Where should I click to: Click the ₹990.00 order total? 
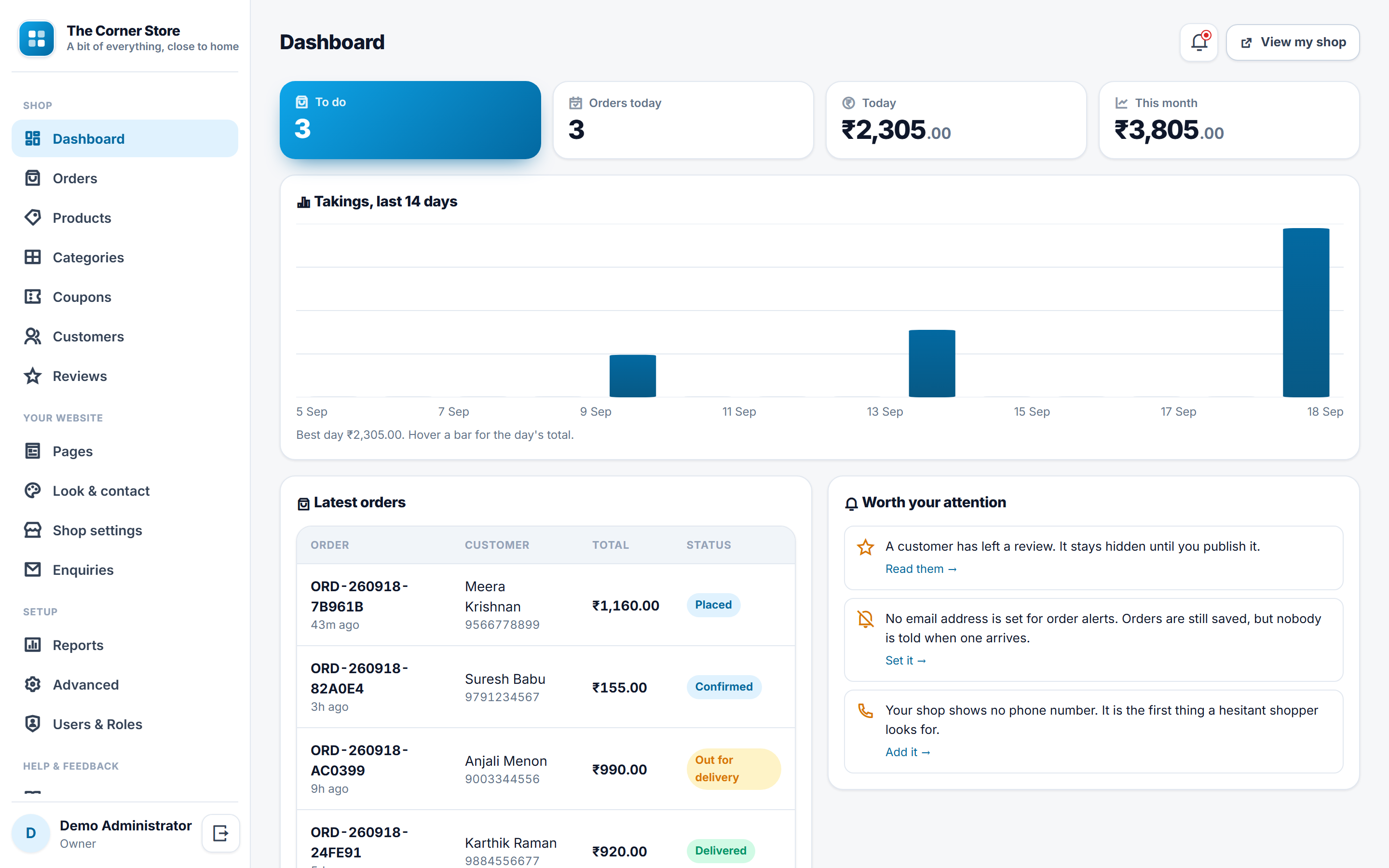(x=619, y=770)
